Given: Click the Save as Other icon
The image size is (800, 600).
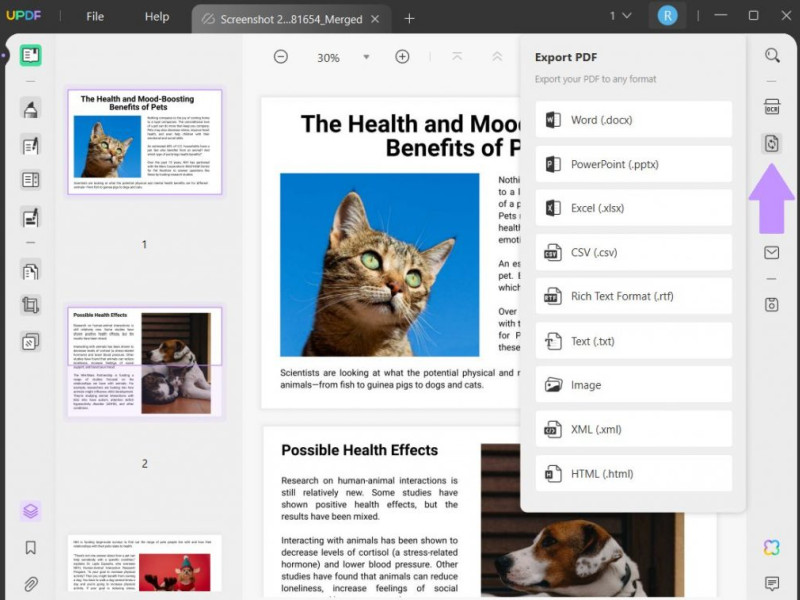Looking at the screenshot, I should pyautogui.click(x=772, y=305).
